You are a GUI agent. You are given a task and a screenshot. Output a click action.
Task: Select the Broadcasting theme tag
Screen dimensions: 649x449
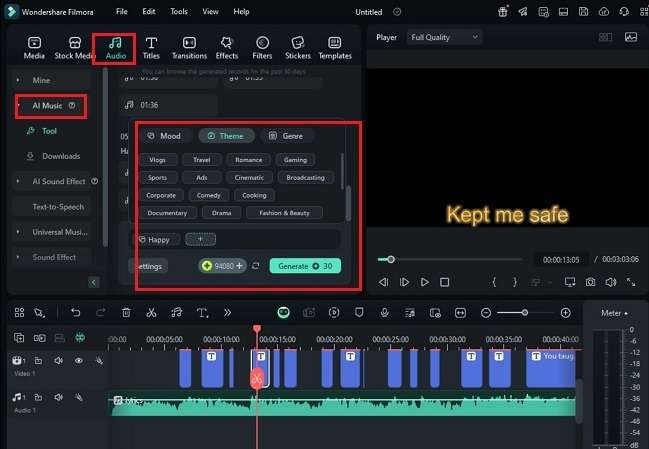click(305, 178)
